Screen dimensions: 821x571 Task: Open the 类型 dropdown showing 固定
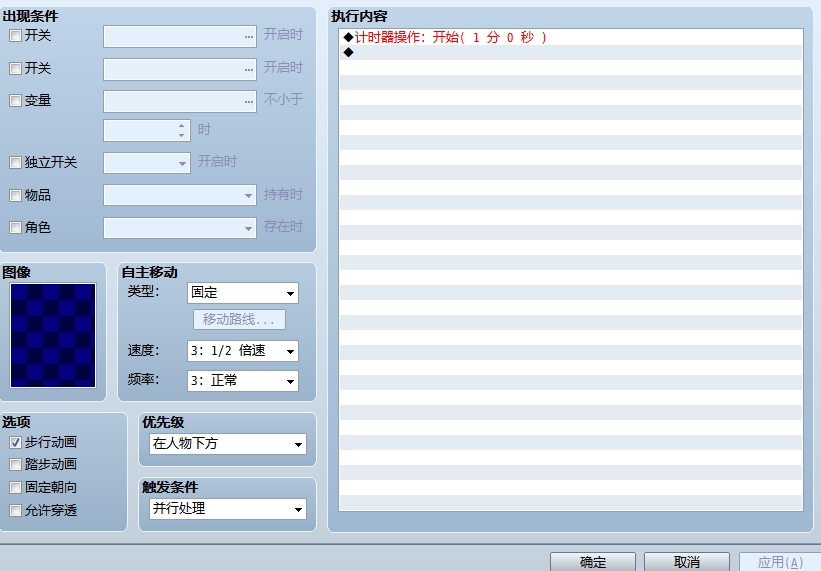[x=243, y=293]
